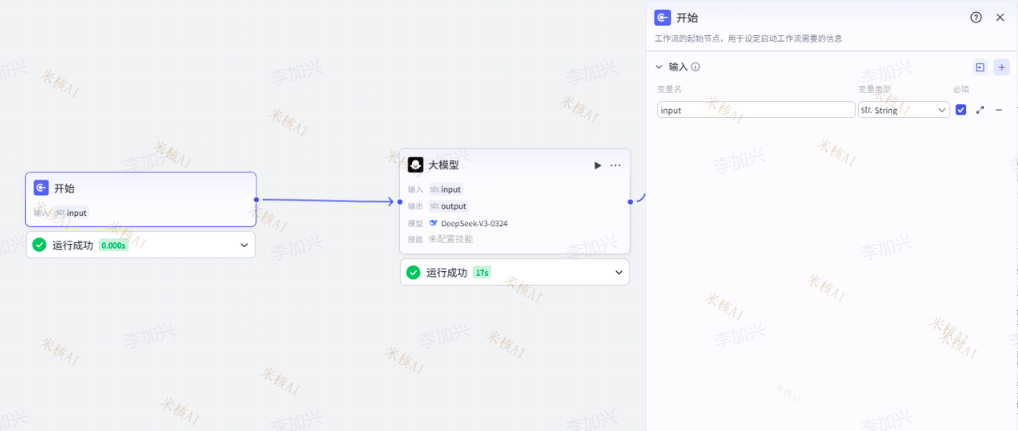Image resolution: width=1018 pixels, height=431 pixels.
Task: Click the 大模型 node output port
Action: 630,201
